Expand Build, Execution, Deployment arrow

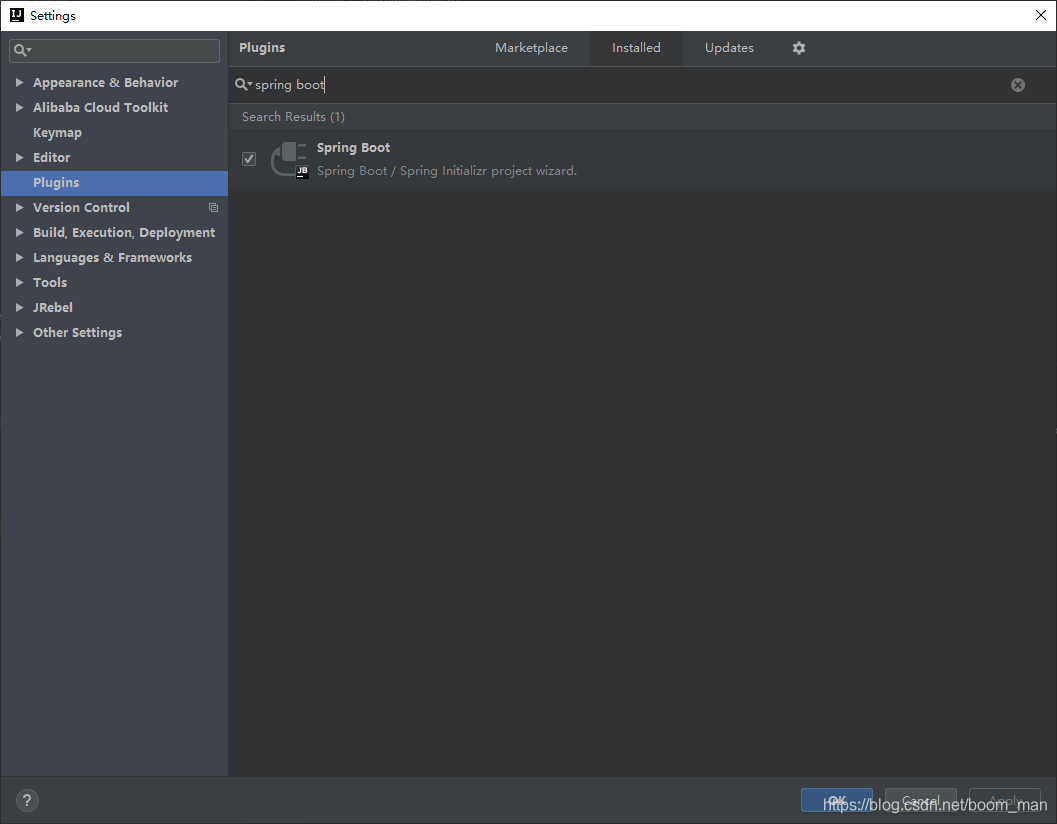click(x=20, y=233)
